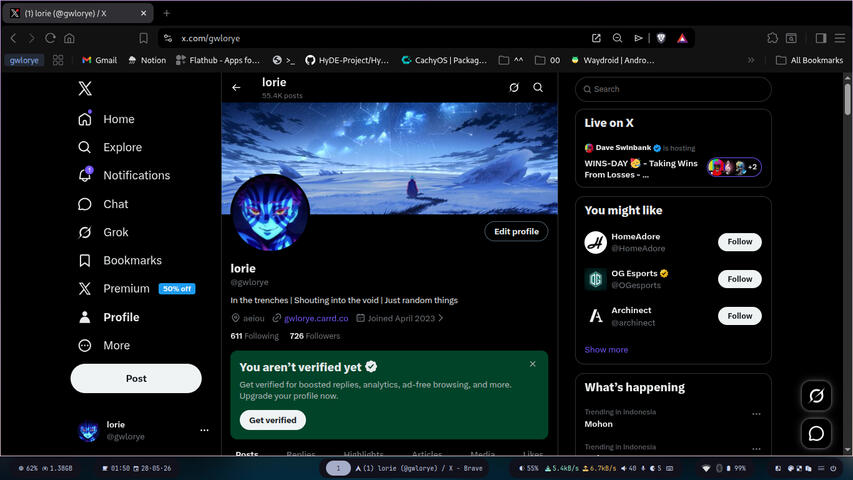Viewport: 853px width, 480px height.
Task: Expand the More menu in sidebar
Action: 104,346
